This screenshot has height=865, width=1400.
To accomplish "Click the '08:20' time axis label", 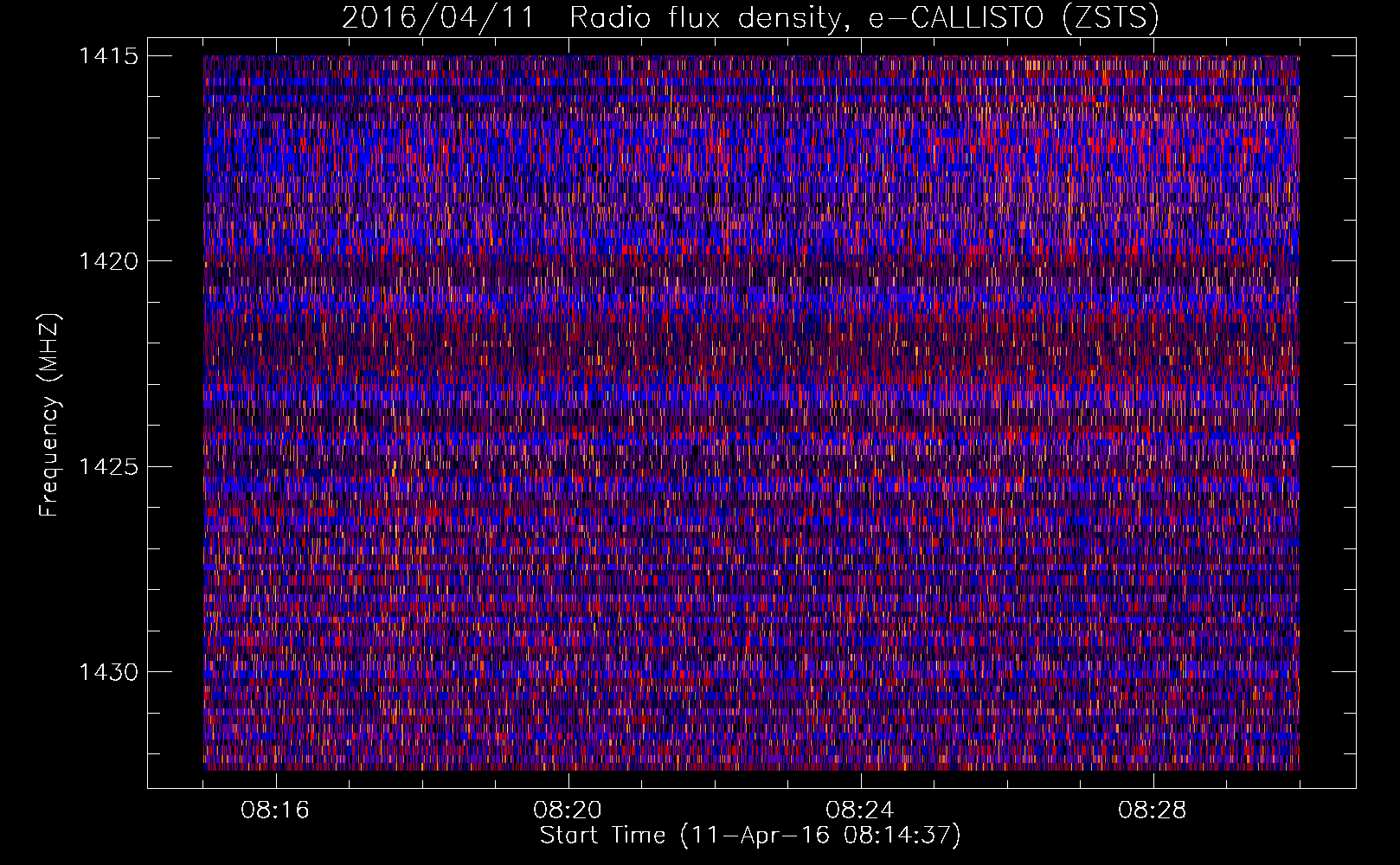I will 568,811.
